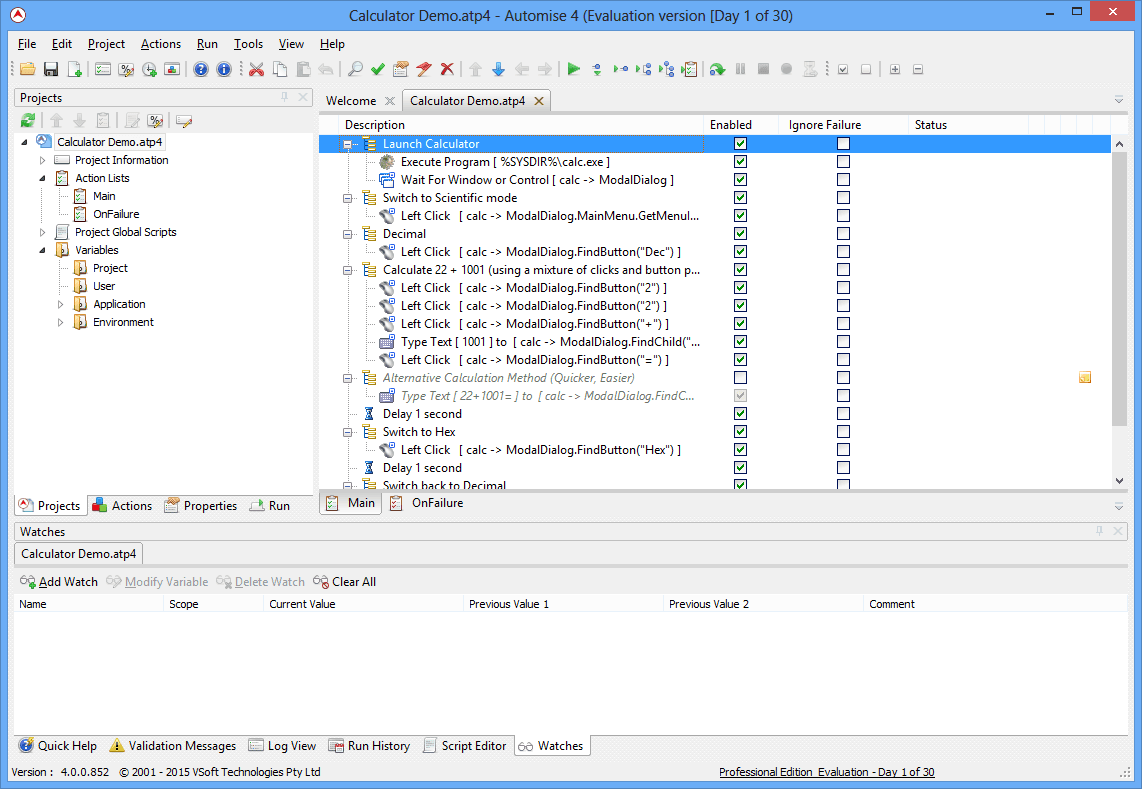Collapse the Calculate 22 + 1001 group
This screenshot has height=789, width=1142.
[x=347, y=270]
